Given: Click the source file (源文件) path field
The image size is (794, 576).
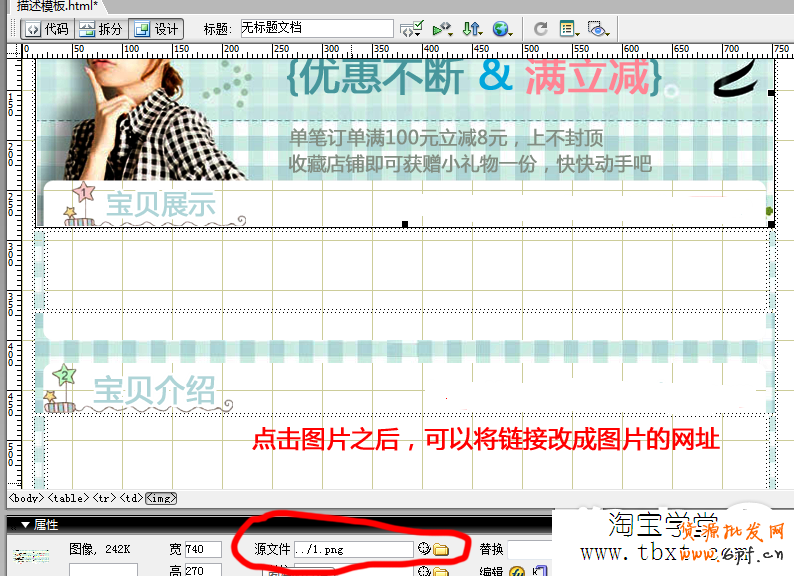Looking at the screenshot, I should click(x=352, y=549).
